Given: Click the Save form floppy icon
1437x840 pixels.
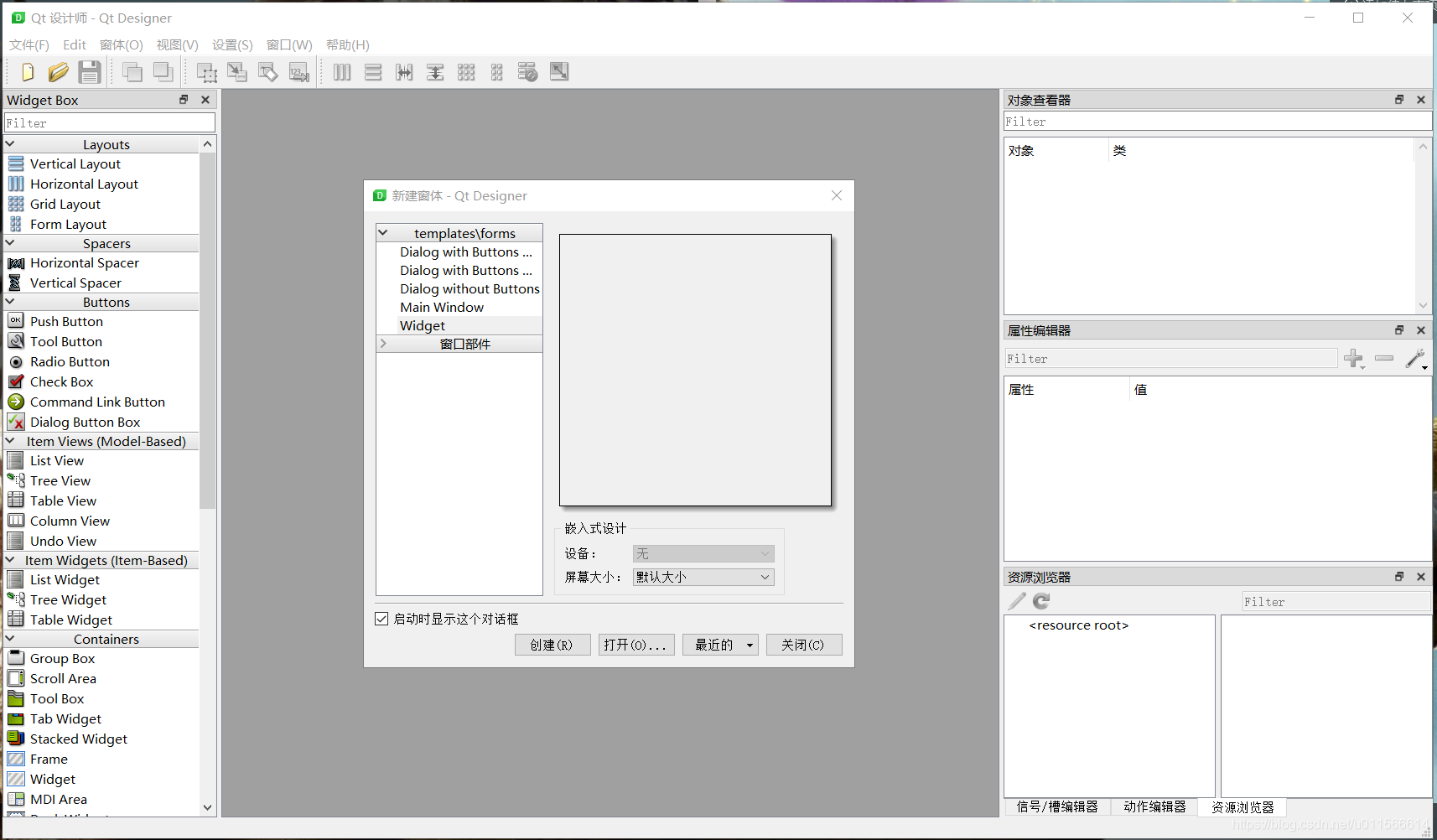Looking at the screenshot, I should tap(90, 72).
